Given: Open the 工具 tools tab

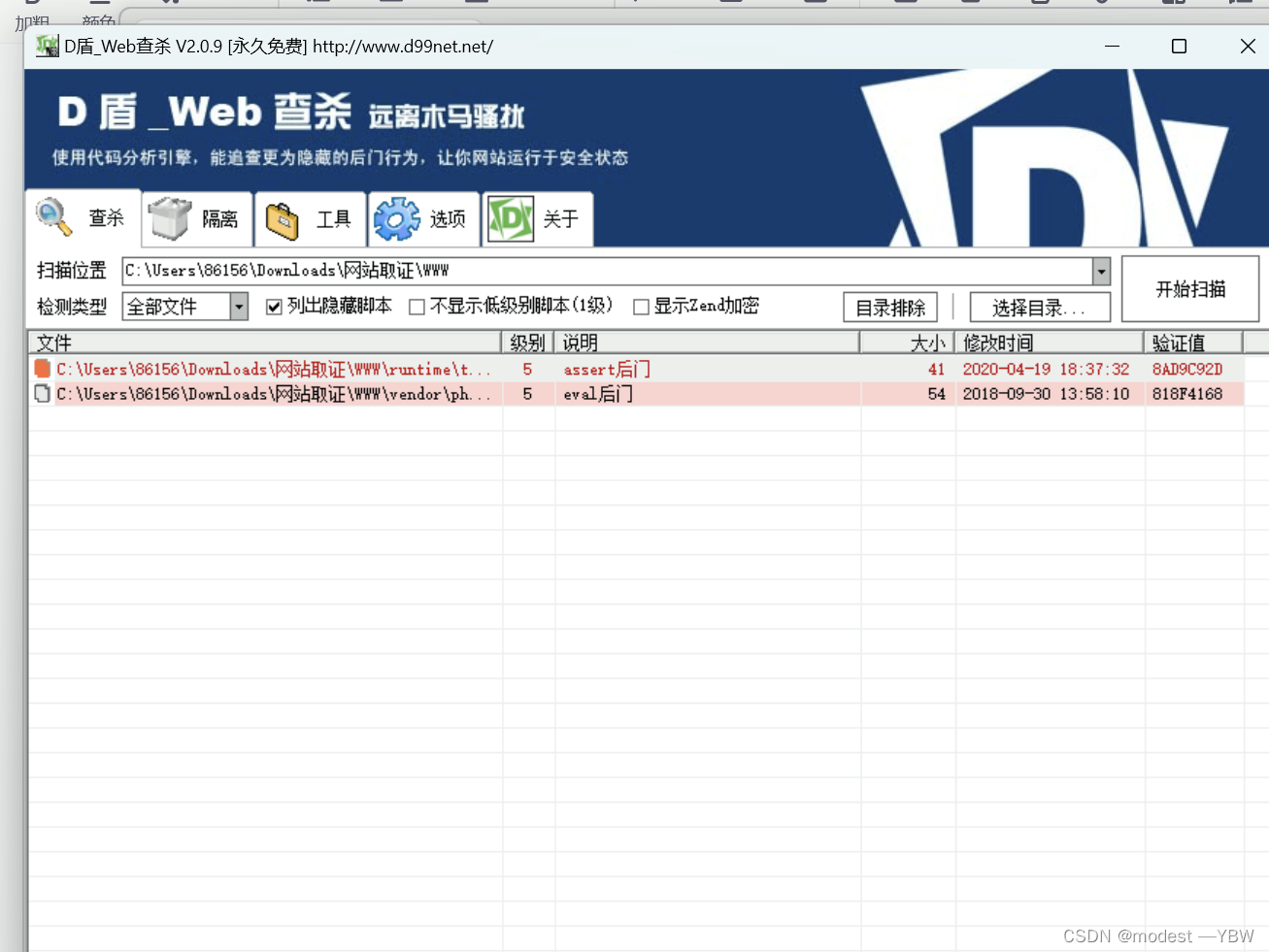Looking at the screenshot, I should coord(311,219).
